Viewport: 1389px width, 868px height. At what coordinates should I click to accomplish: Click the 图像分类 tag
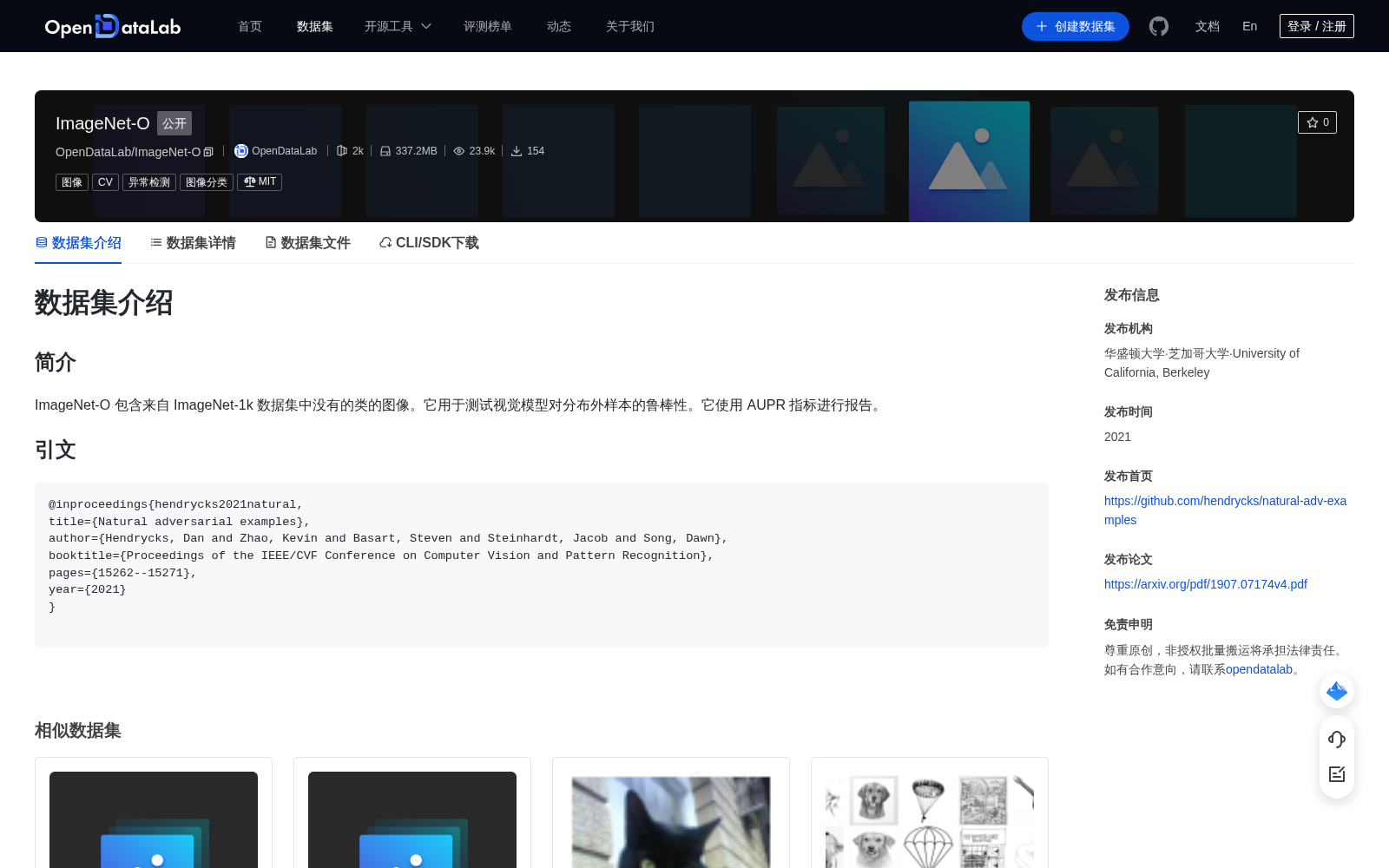coord(207,182)
